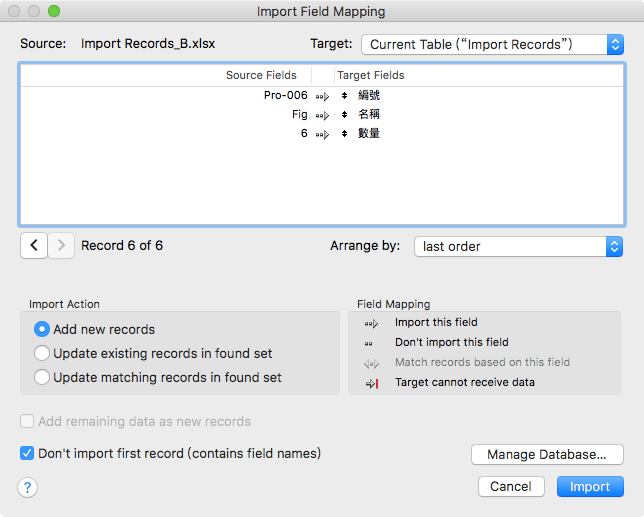This screenshot has height=517, width=644.
Task: Click the Manage Database button
Action: click(x=547, y=455)
